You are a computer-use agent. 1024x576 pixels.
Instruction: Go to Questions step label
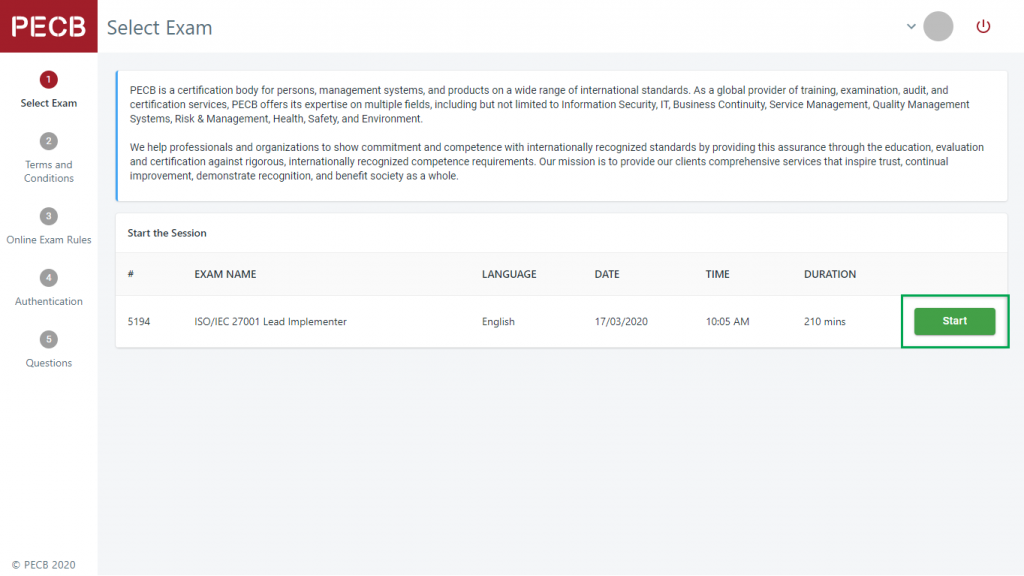(48, 363)
